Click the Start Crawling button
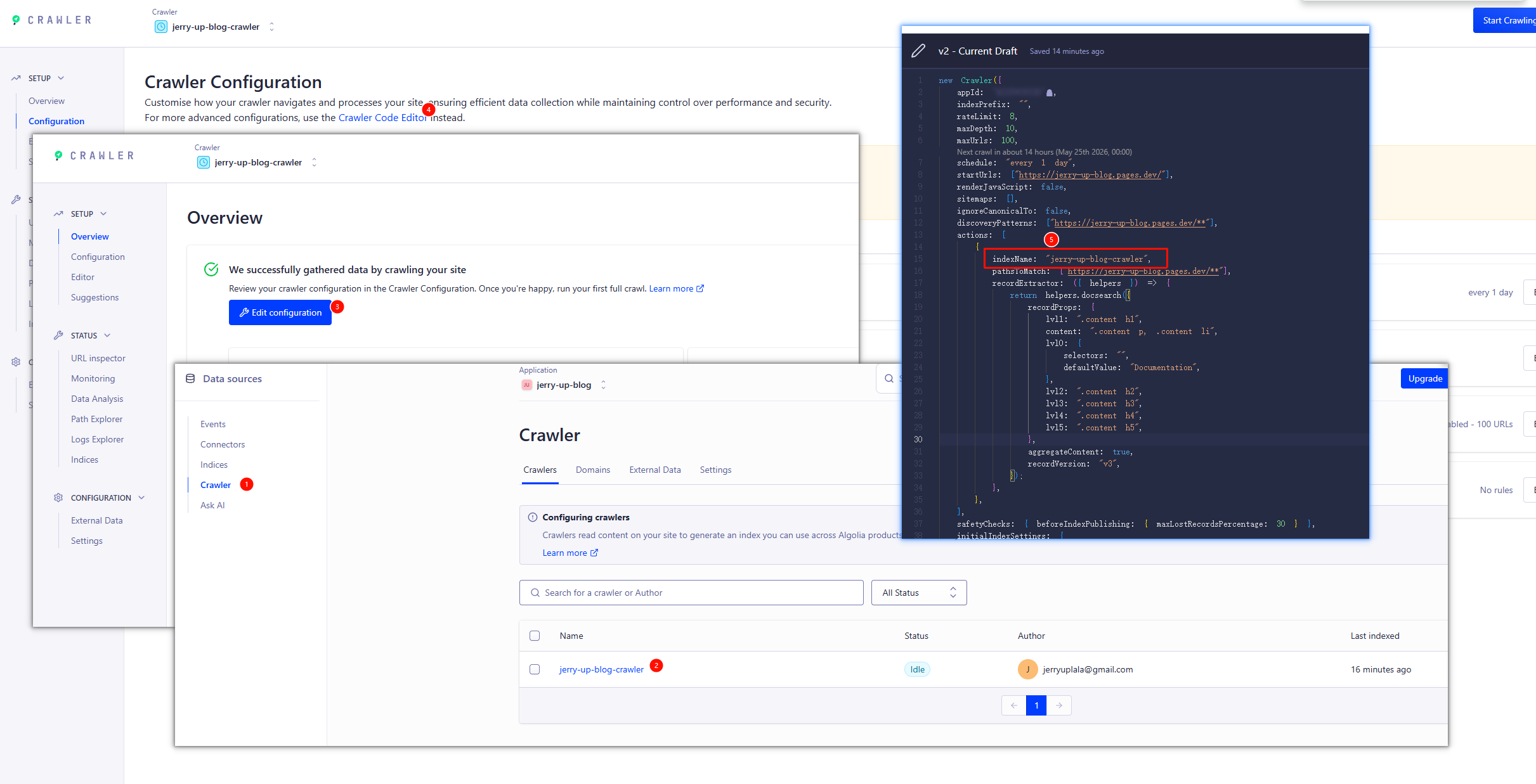The width and height of the screenshot is (1536, 784). pyautogui.click(x=1504, y=20)
